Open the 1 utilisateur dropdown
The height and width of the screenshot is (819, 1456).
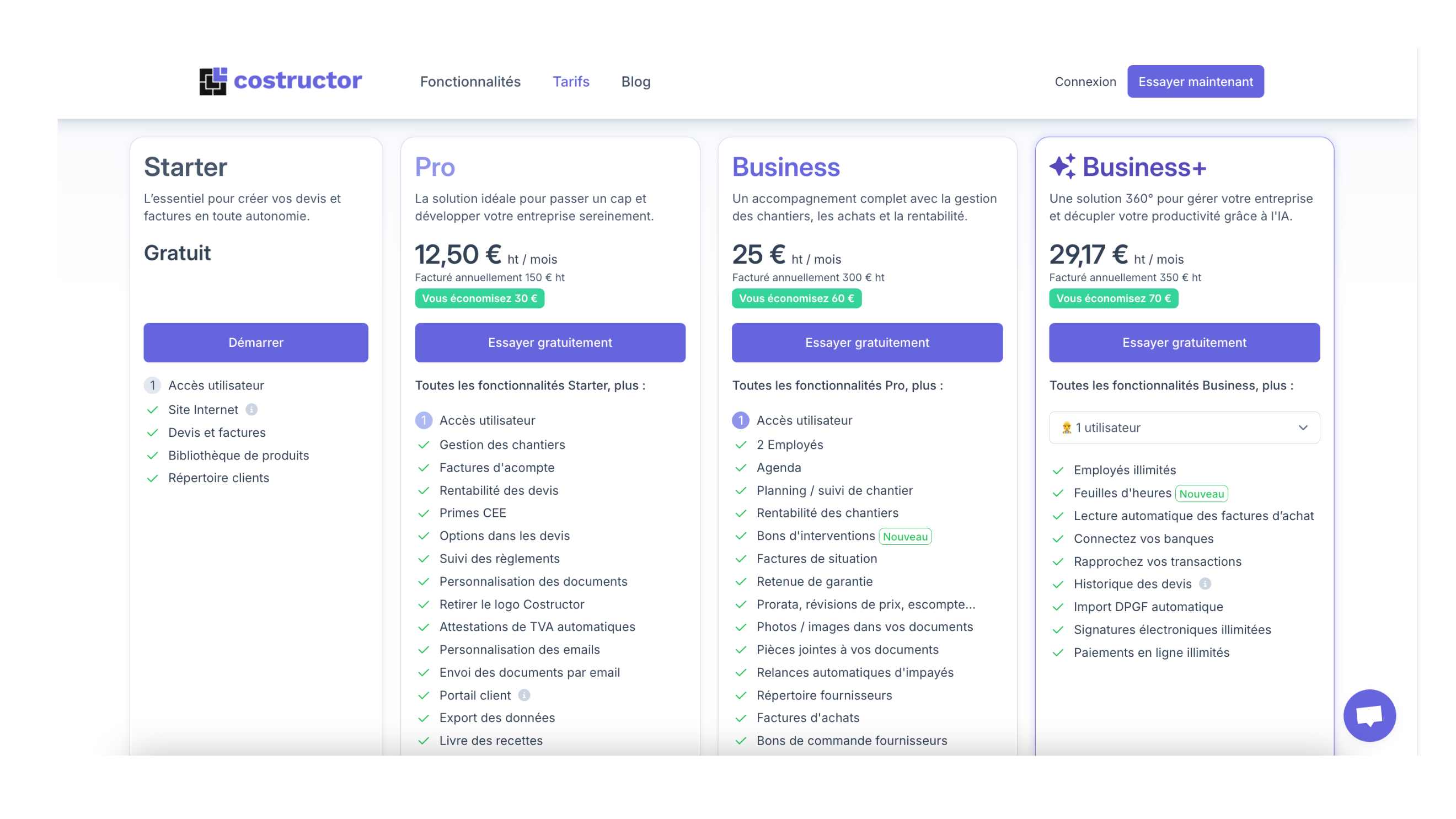pyautogui.click(x=1184, y=427)
